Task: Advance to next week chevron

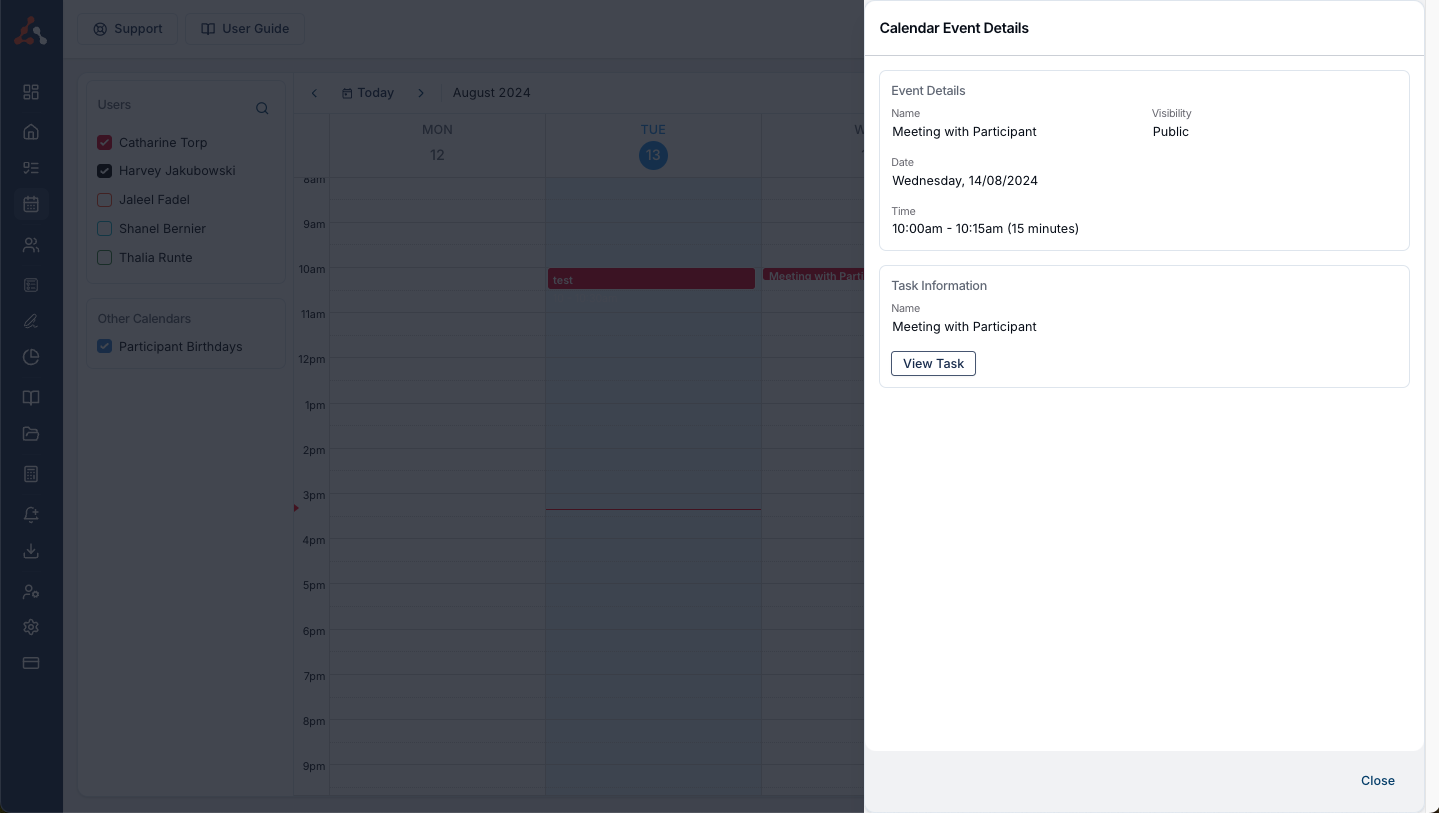Action: 421,93
